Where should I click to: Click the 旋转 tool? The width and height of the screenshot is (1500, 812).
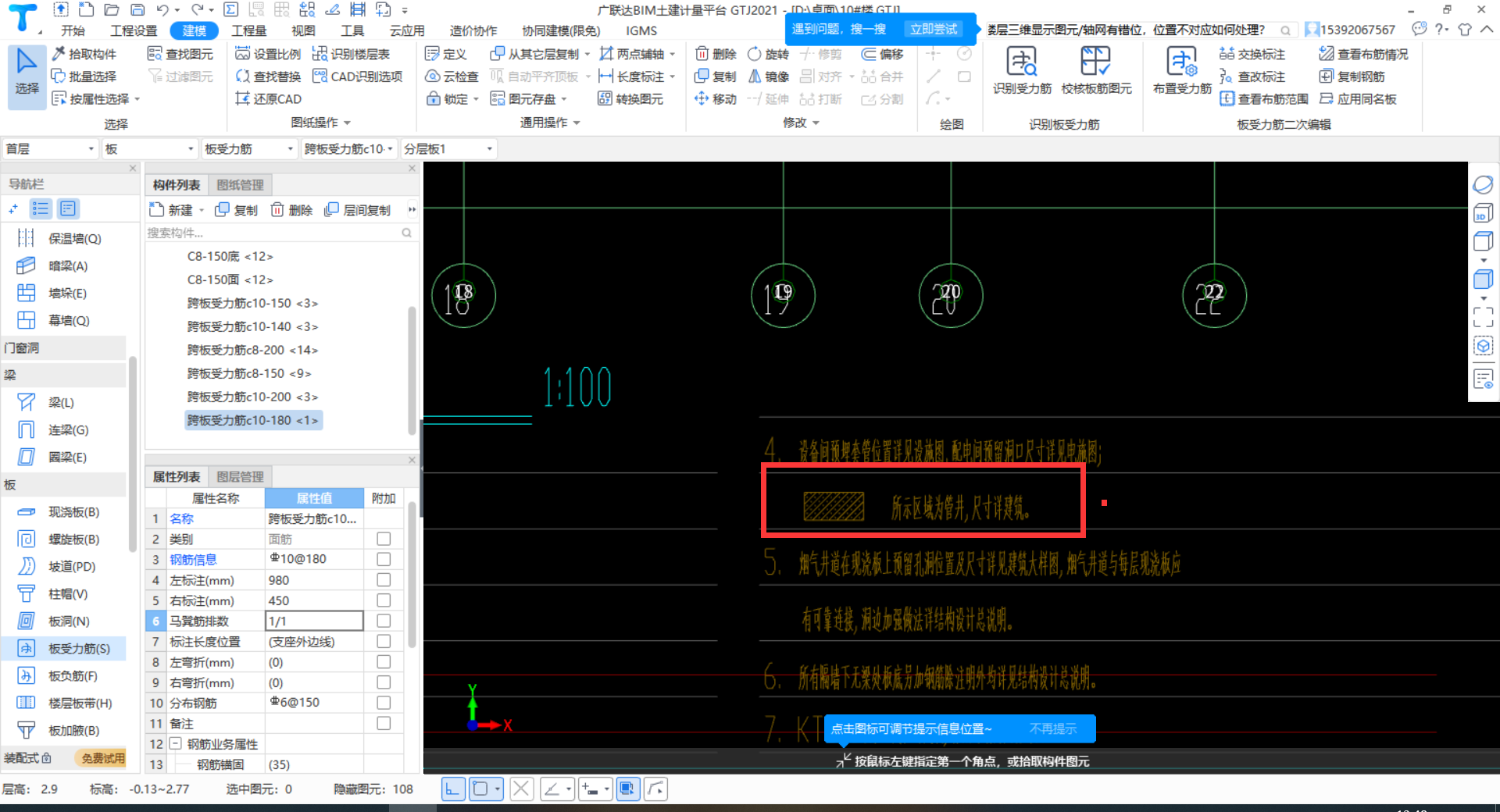click(768, 54)
